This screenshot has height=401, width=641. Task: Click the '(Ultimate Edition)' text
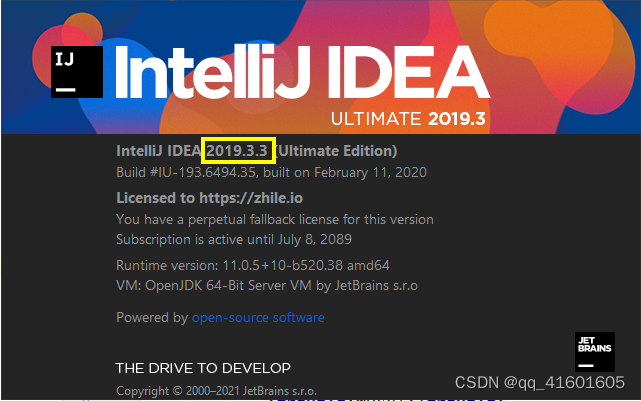(x=337, y=151)
